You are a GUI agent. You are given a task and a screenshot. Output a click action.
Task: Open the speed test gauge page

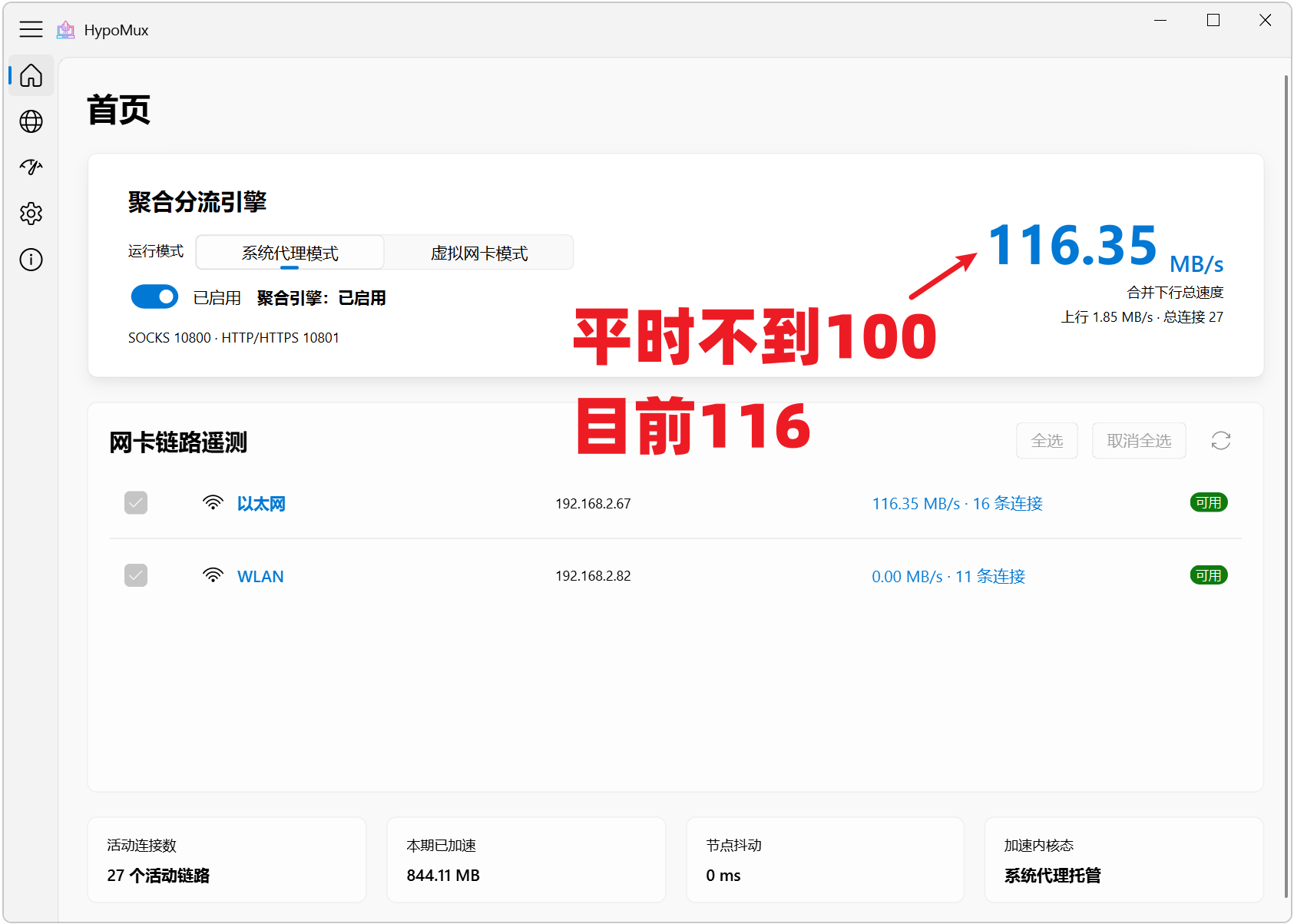[31, 167]
